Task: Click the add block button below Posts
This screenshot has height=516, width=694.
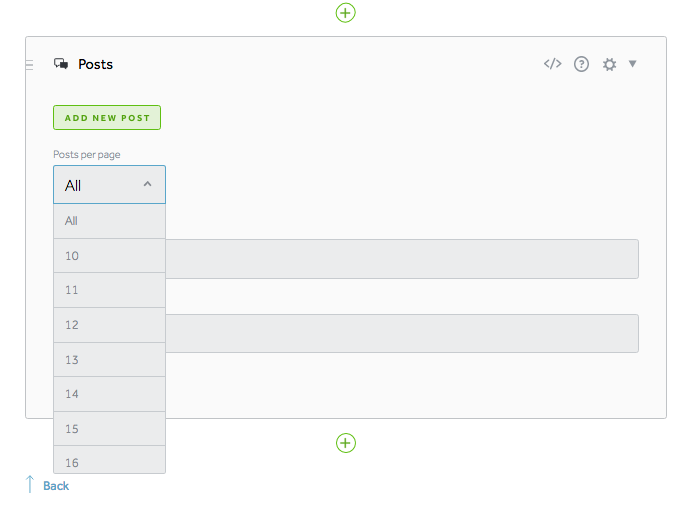Action: pos(345,443)
